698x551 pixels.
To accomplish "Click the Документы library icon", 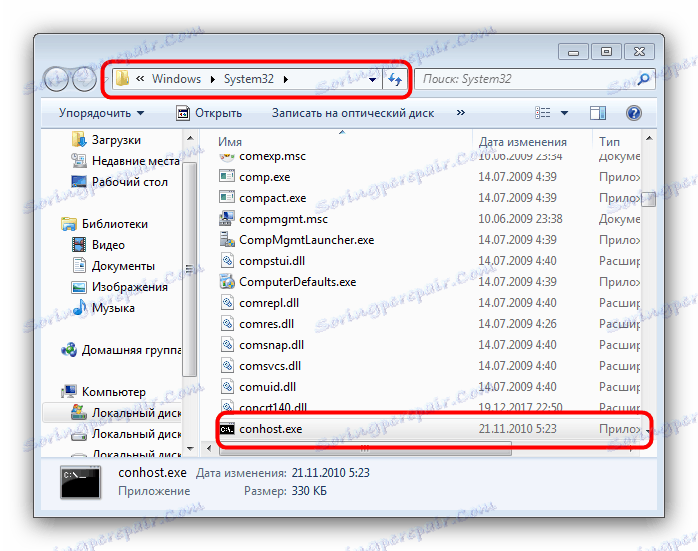I will pyautogui.click(x=79, y=265).
